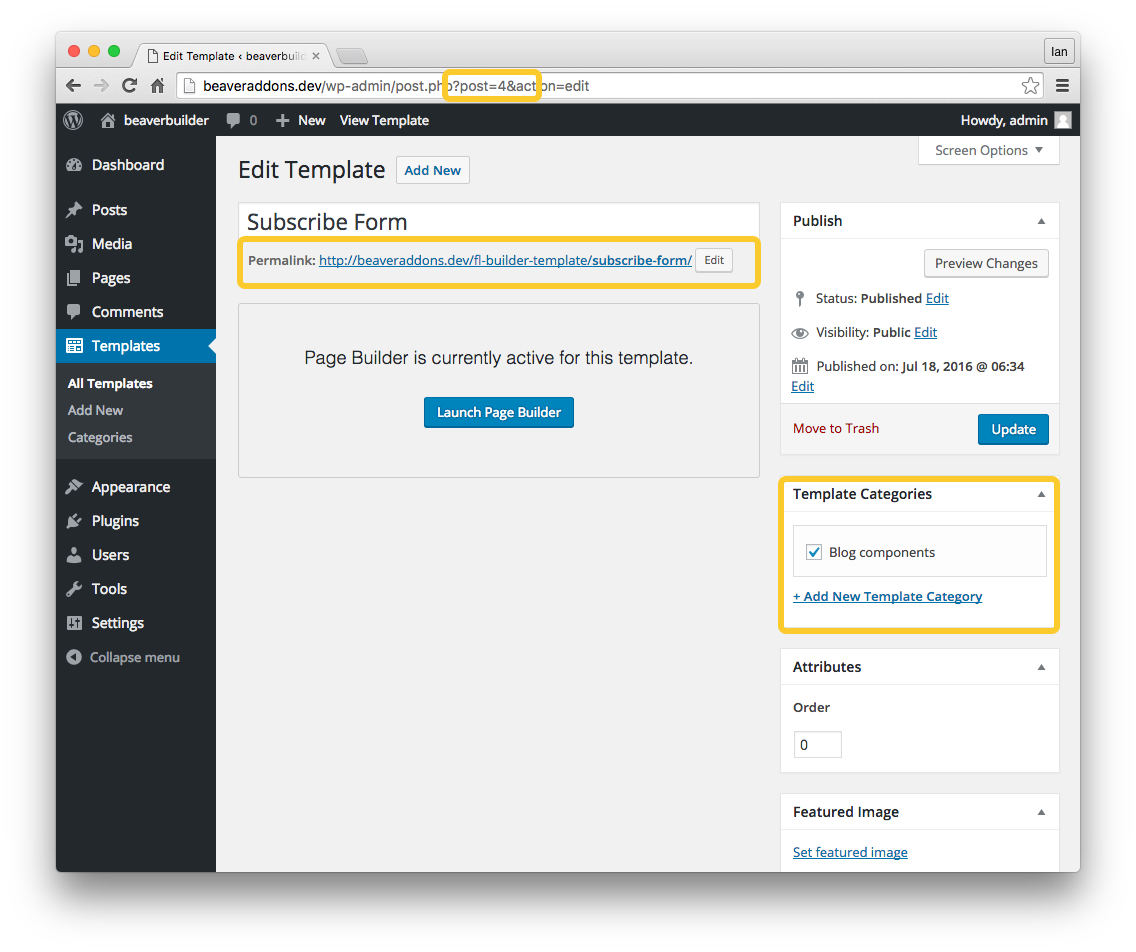Click the Media sidebar icon
1136x952 pixels.
74,244
